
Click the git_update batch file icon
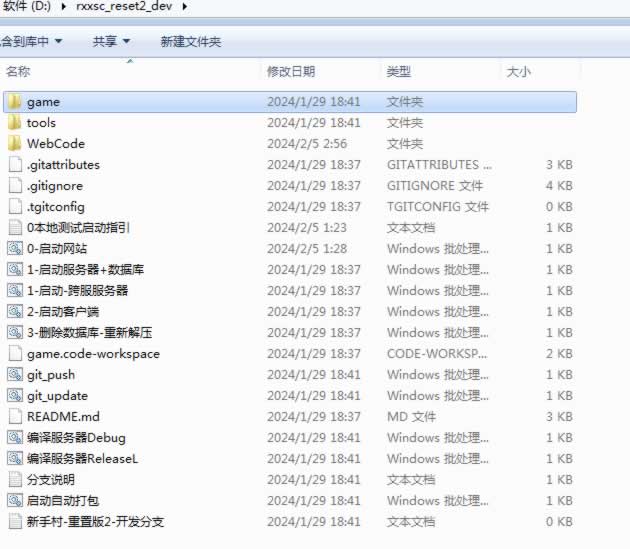[15, 395]
